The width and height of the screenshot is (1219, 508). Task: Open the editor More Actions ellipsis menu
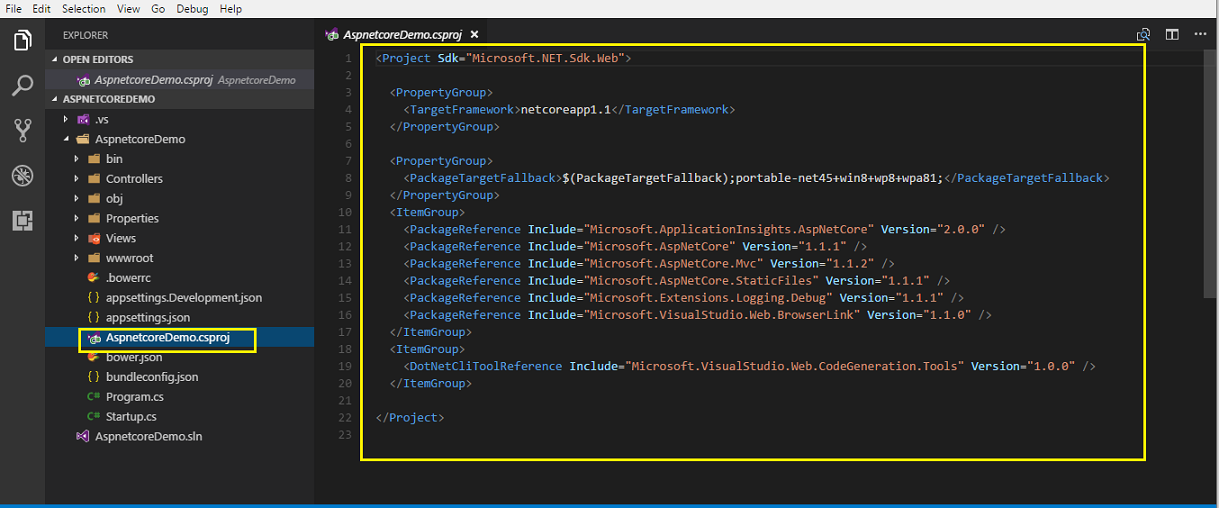point(1201,34)
